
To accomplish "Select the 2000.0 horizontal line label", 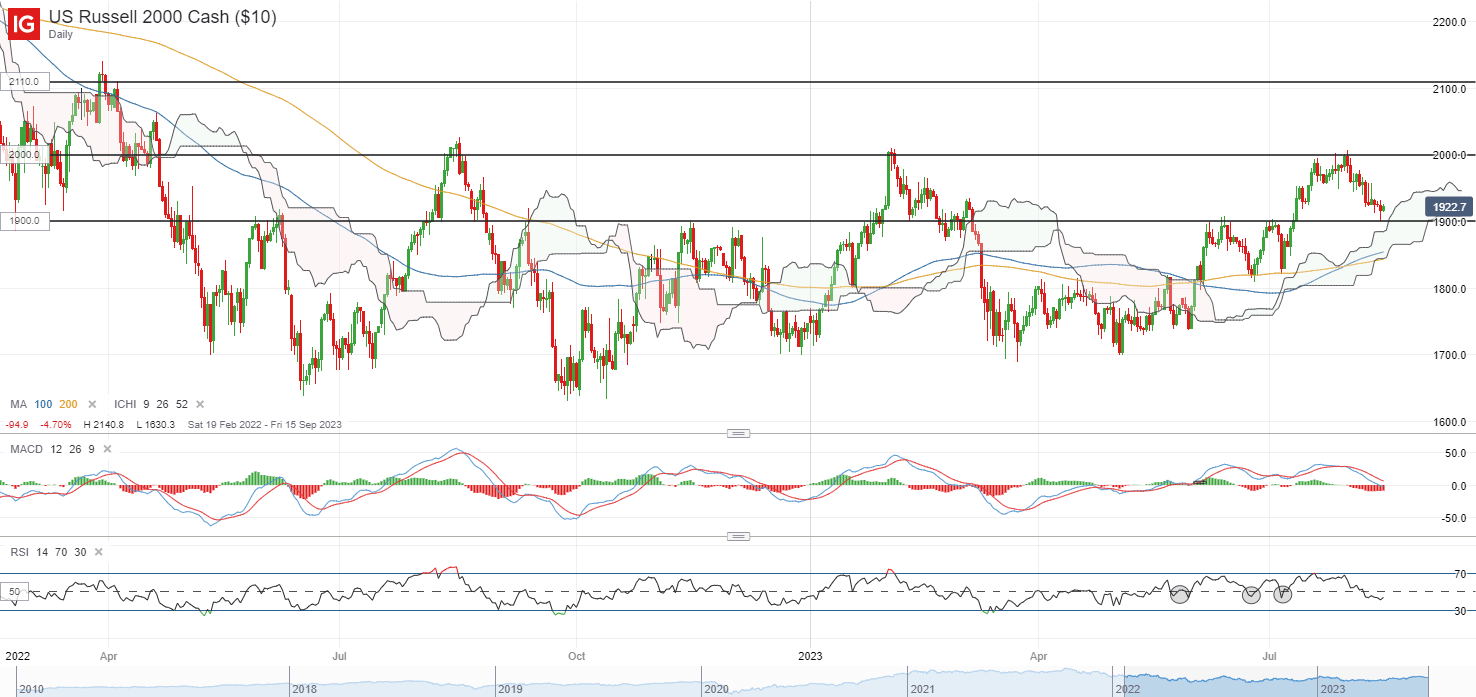I will click(x=24, y=155).
